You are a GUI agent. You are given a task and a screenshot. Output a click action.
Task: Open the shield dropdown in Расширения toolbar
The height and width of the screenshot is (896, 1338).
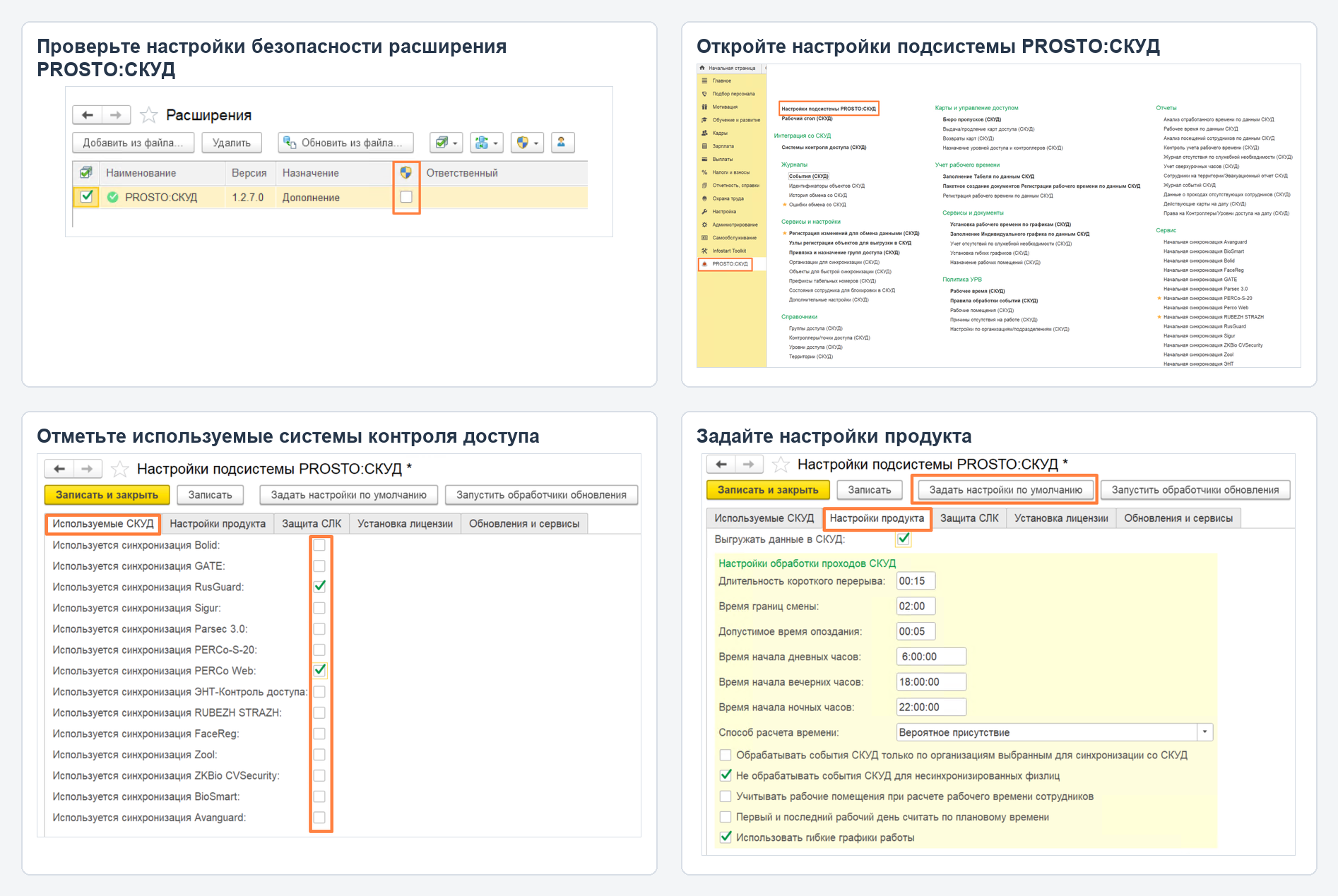(527, 143)
